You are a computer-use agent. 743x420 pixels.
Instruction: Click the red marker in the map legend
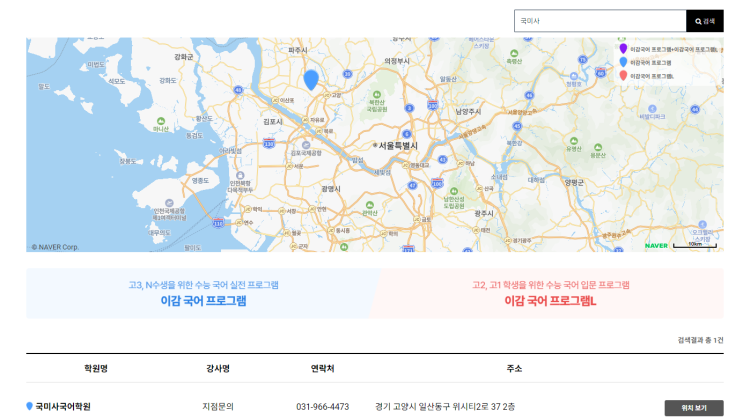point(623,75)
